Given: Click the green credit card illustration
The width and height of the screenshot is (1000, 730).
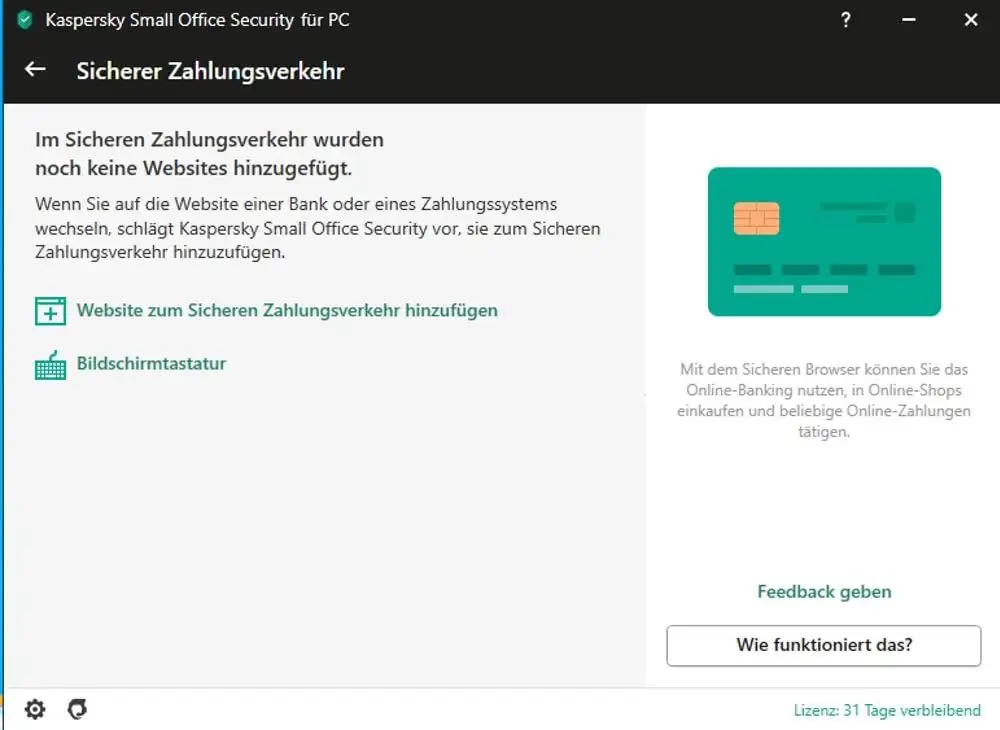Looking at the screenshot, I should pyautogui.click(x=824, y=242).
